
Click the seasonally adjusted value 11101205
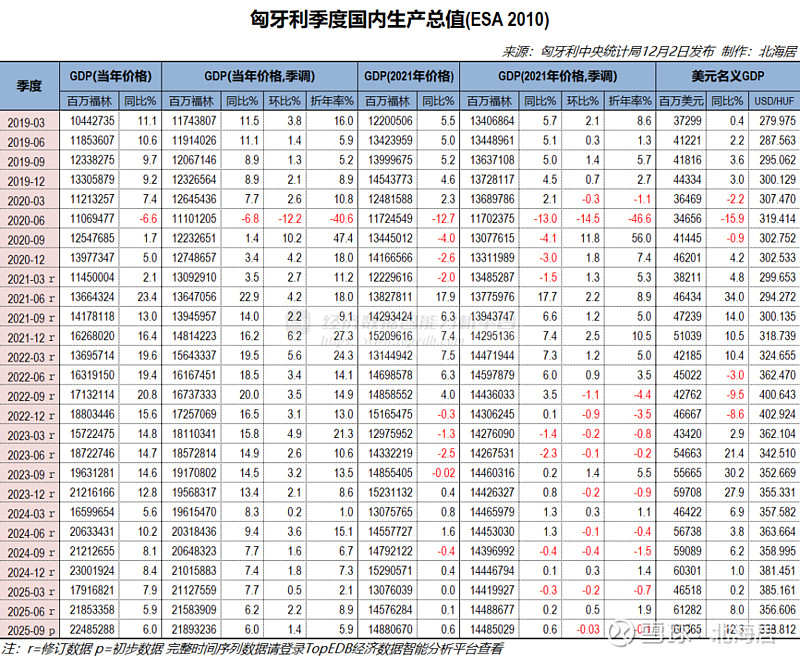pos(194,219)
